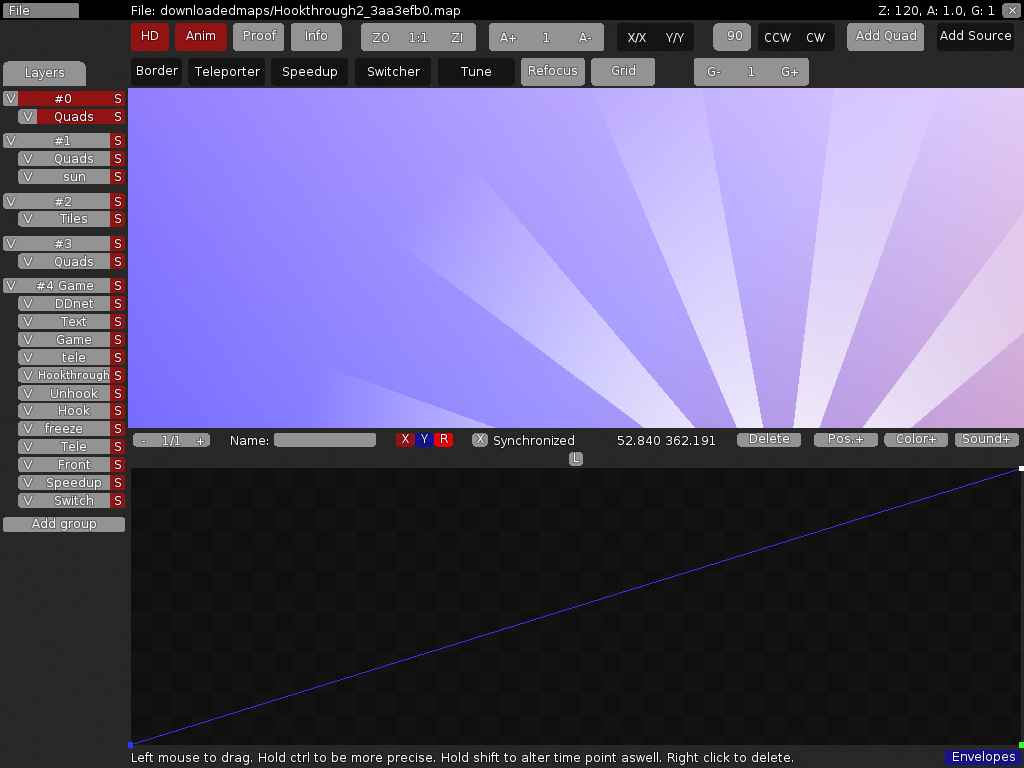Switch to the Envelopes panel
Image resolution: width=1024 pixels, height=768 pixels.
[982, 757]
